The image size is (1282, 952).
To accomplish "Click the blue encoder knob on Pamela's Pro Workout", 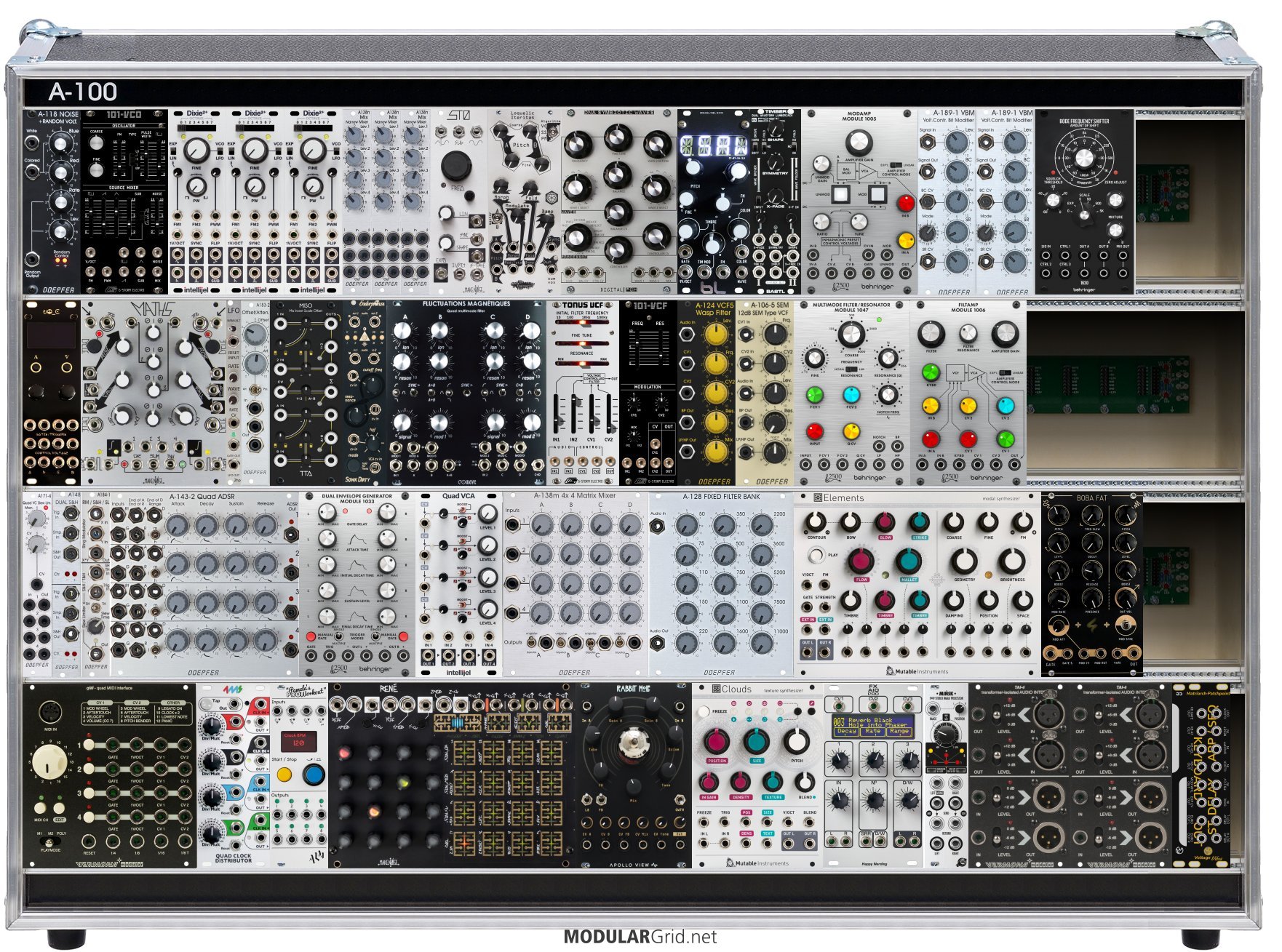I will 314,775.
